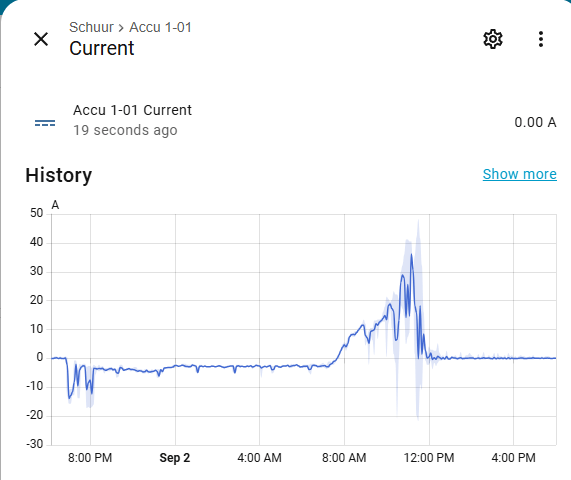This screenshot has height=480, width=571.
Task: Select the Schuur breadcrumb
Action: tap(91, 27)
